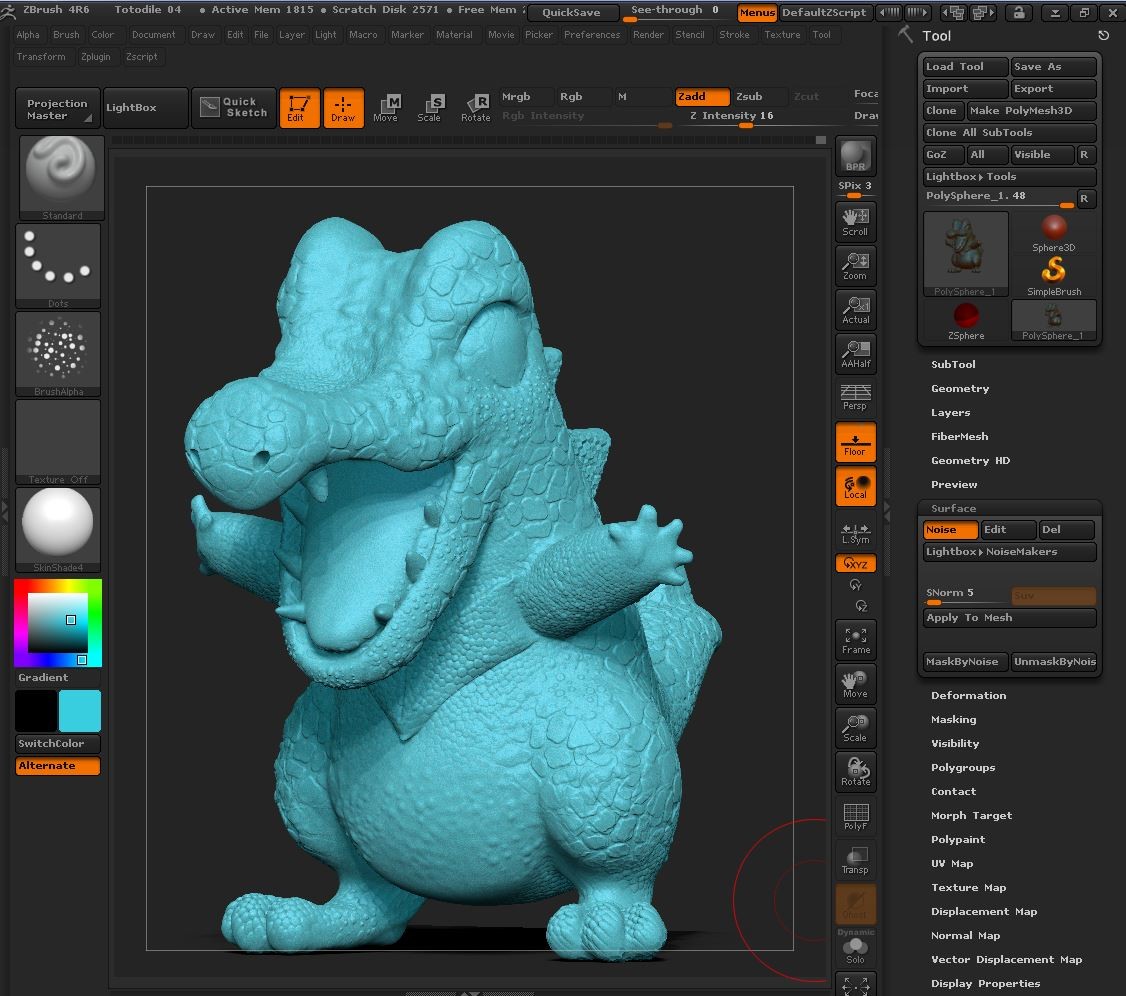Open the Zplugin menu
1126x996 pixels.
(96, 57)
